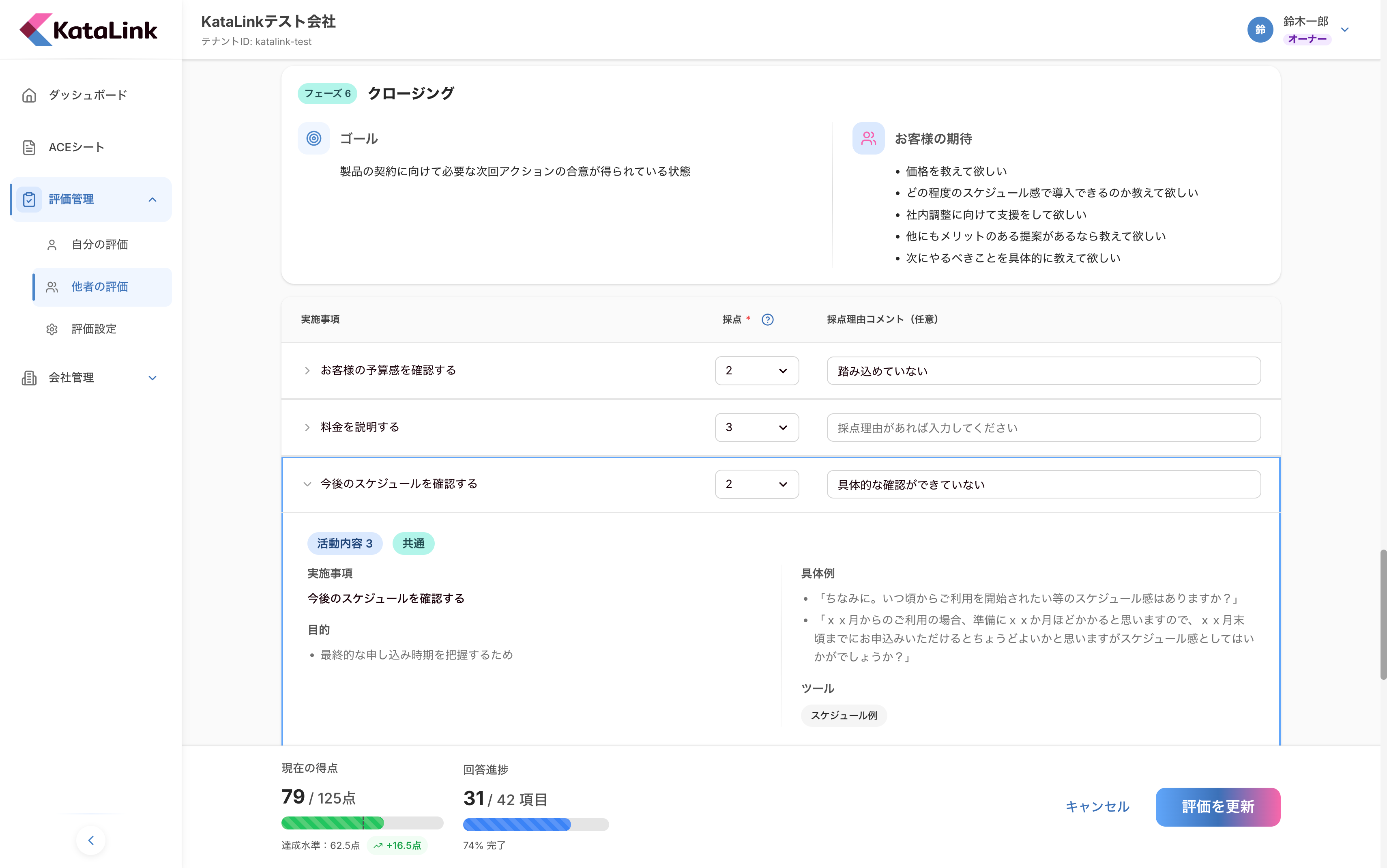Viewport: 1387px width, 868px height.
Task: Open the score dropdown for お客様の予算感を確認する
Action: 756,370
